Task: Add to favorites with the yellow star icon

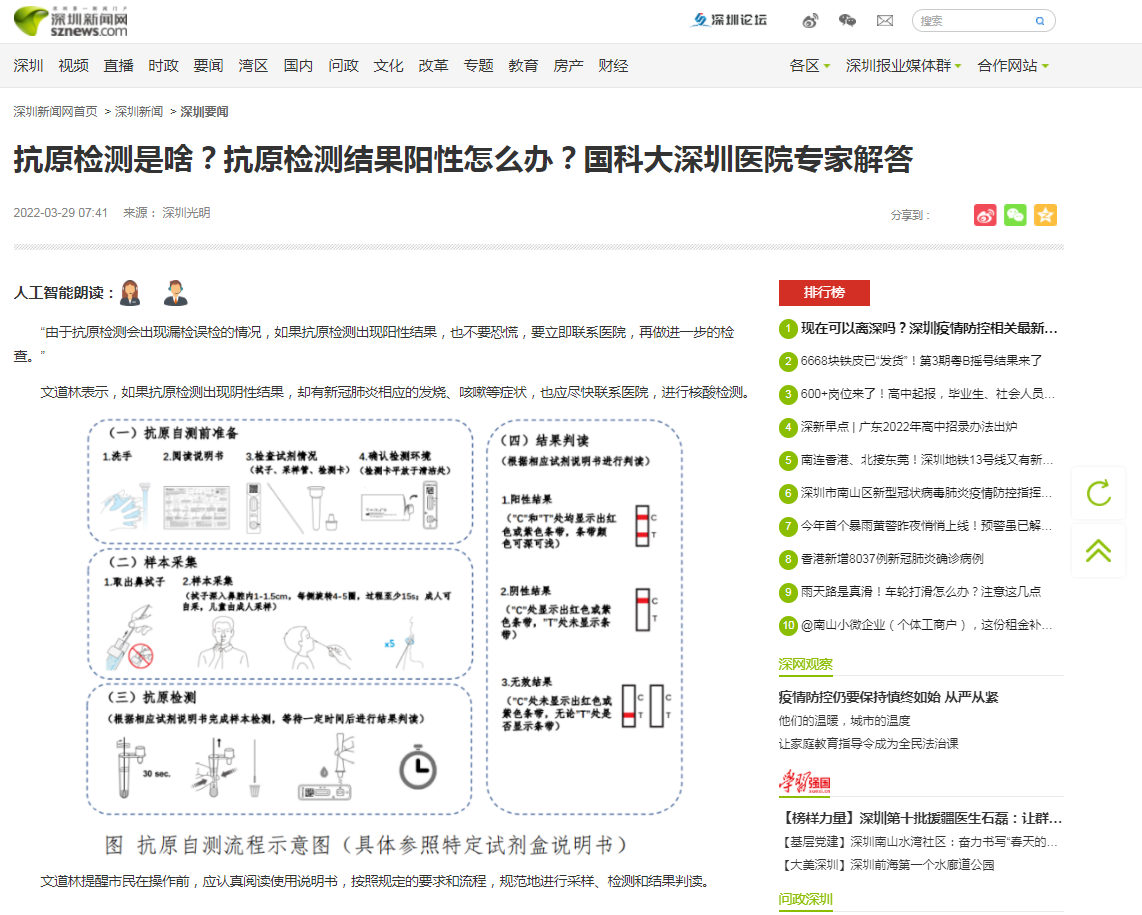Action: pos(1045,215)
